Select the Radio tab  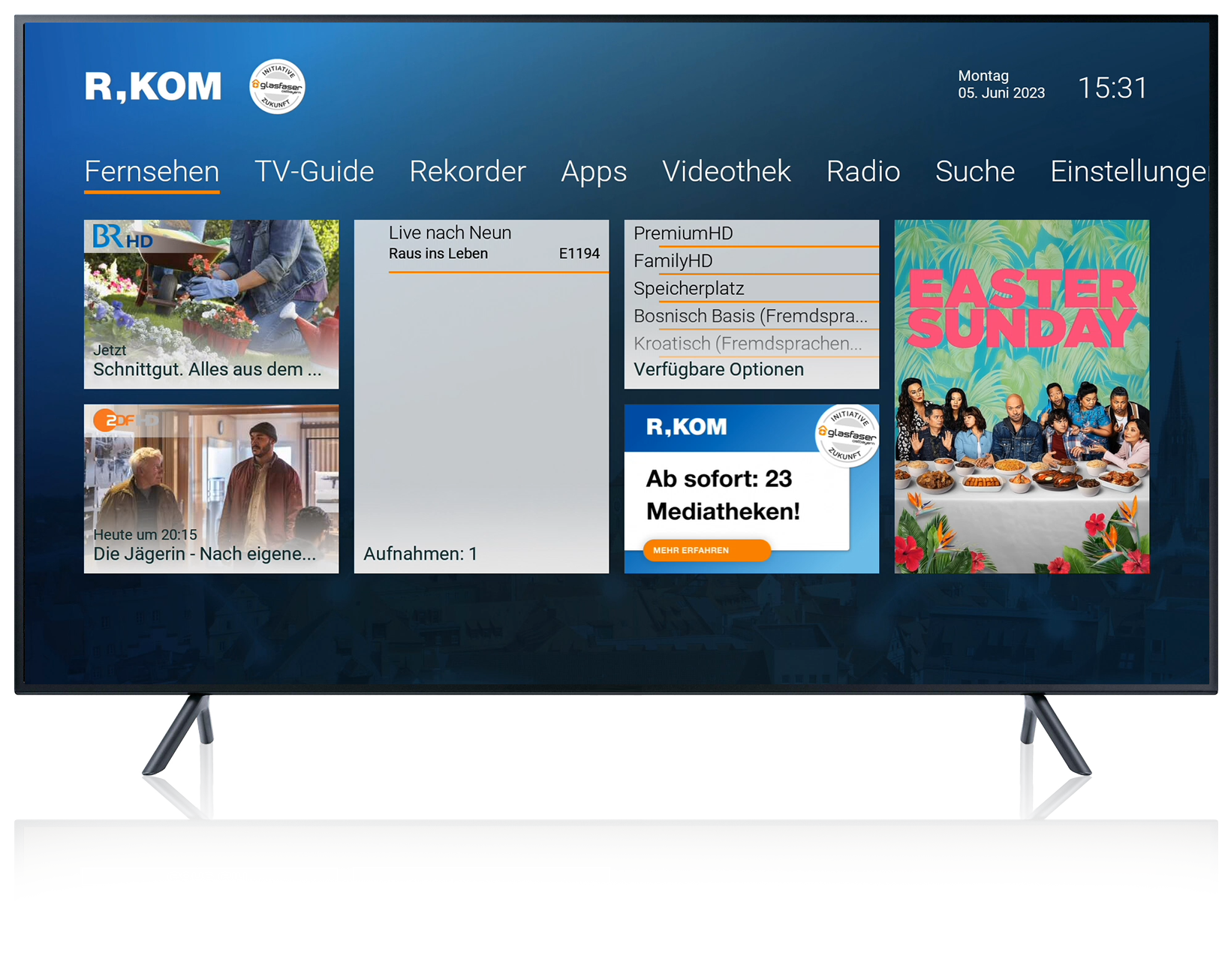(863, 172)
